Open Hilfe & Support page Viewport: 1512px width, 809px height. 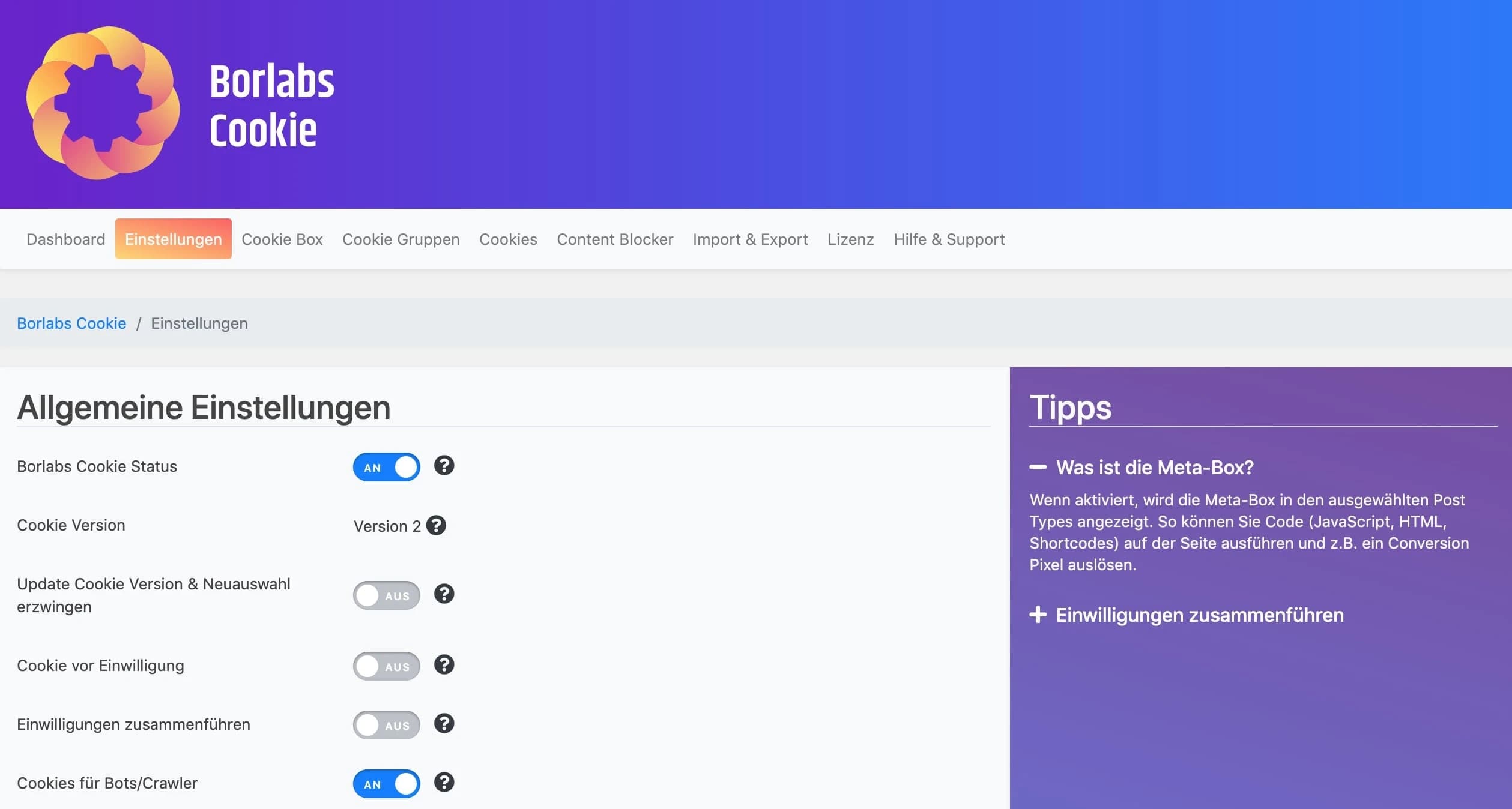point(948,239)
